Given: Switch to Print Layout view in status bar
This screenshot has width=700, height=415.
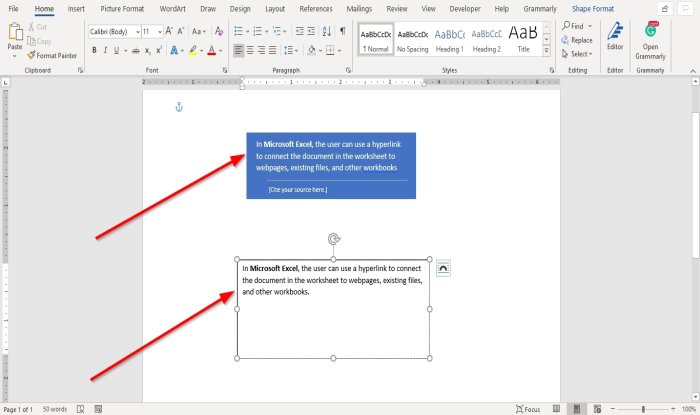Looking at the screenshot, I should [577, 409].
